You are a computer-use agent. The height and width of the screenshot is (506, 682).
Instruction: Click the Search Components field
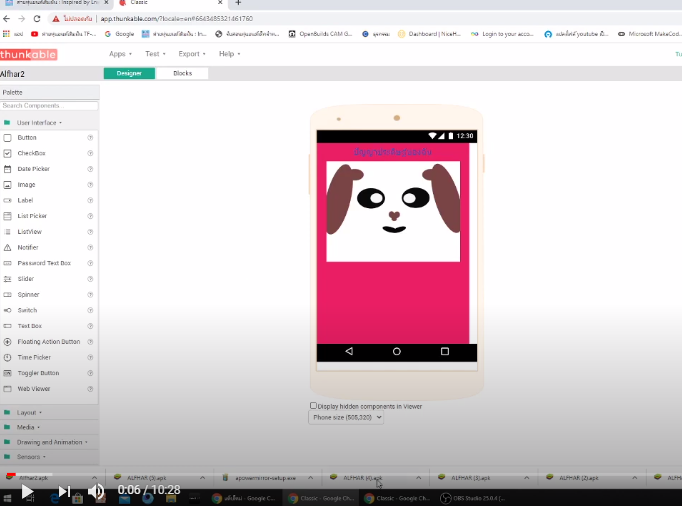tap(49, 105)
